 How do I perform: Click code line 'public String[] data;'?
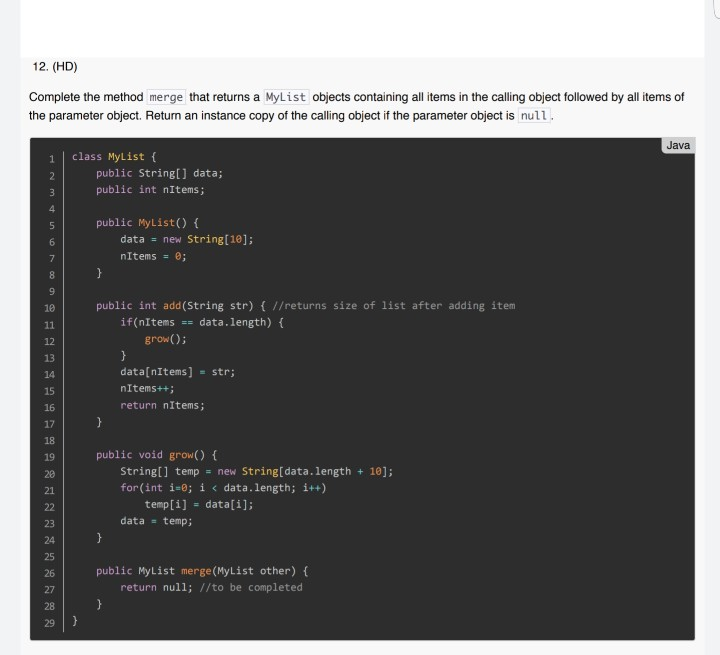pyautogui.click(x=159, y=173)
